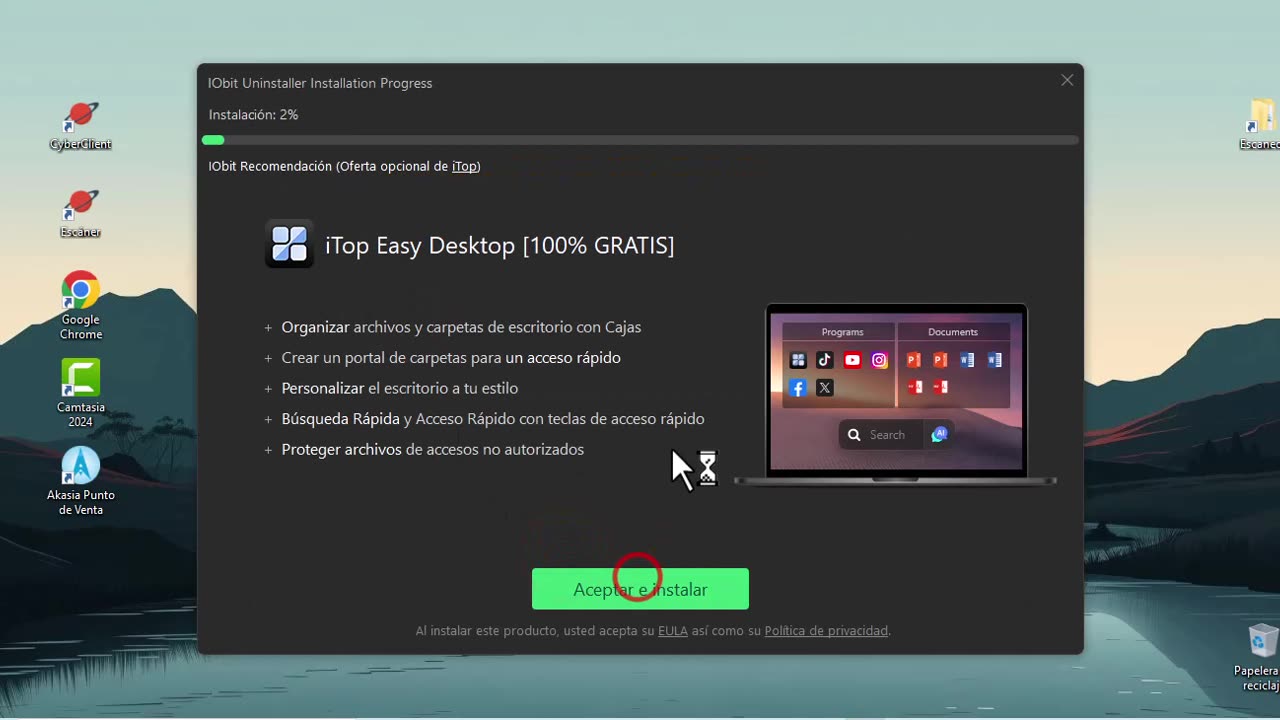1280x720 pixels.
Task: Open the EULA link
Action: [x=673, y=631]
